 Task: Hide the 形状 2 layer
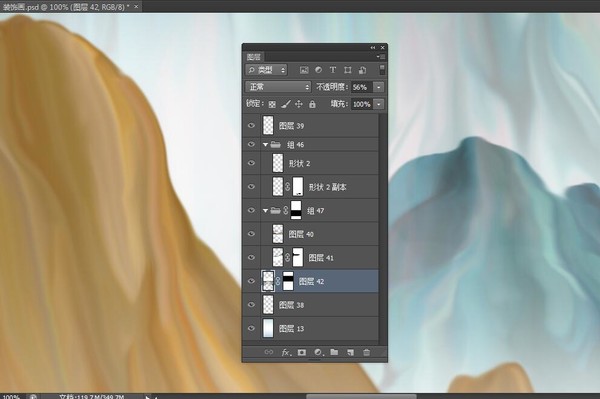[x=251, y=163]
